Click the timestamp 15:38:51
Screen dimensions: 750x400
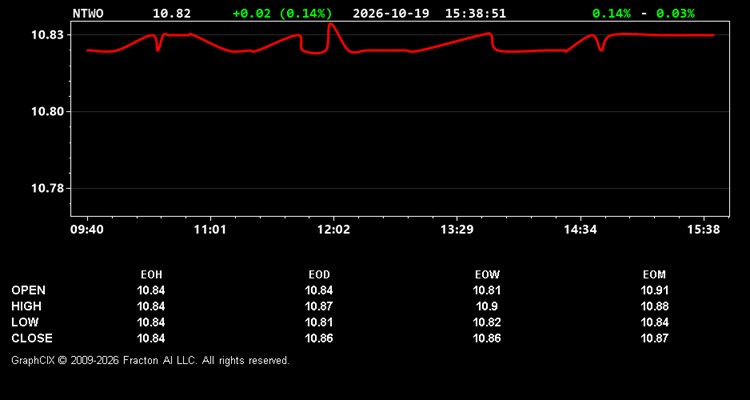pyautogui.click(x=475, y=13)
